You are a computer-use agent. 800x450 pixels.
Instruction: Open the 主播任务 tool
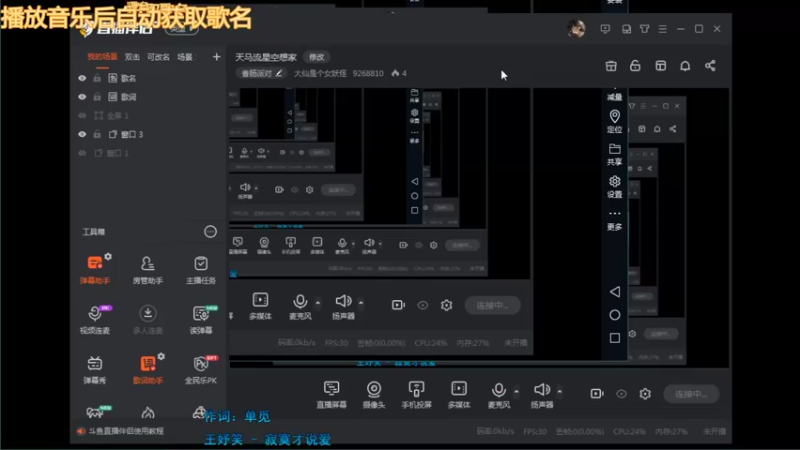(x=201, y=269)
